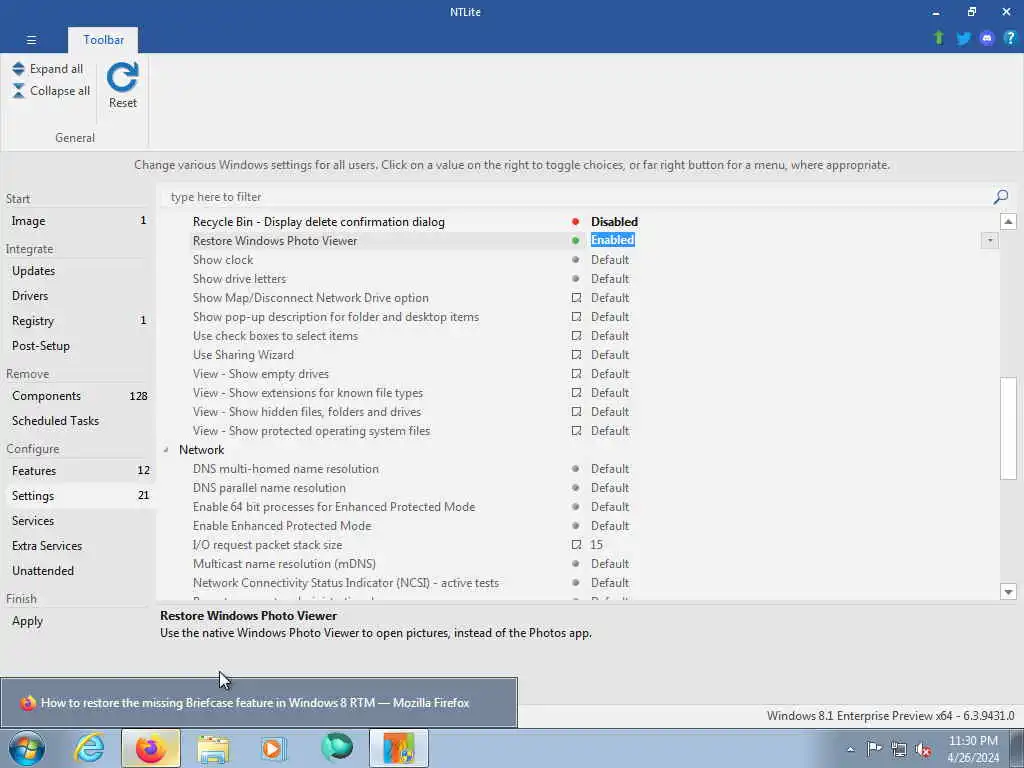The width and height of the screenshot is (1024, 768).
Task: Open the hamburger menu in the ribbon
Action: click(x=31, y=40)
